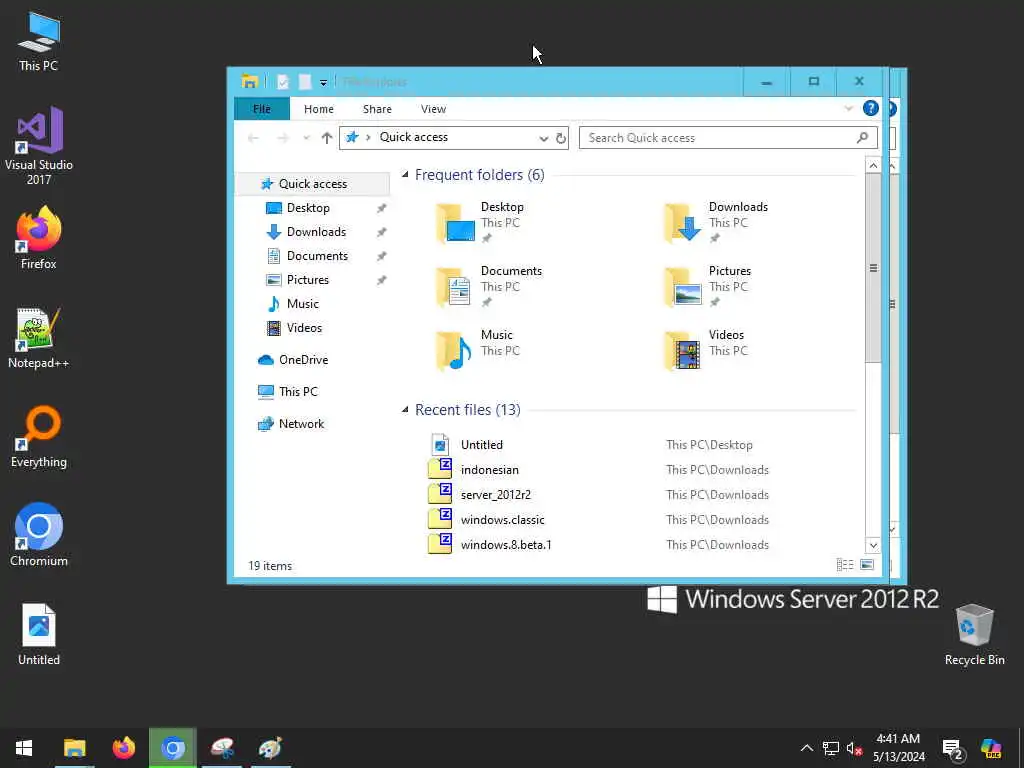1024x768 pixels.
Task: Select Pictures in the navigation pane
Action: tap(308, 280)
